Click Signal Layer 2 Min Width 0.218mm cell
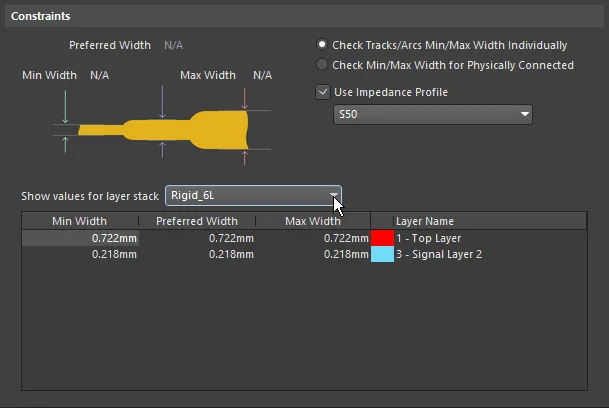The height and width of the screenshot is (408, 609). [x=80, y=254]
